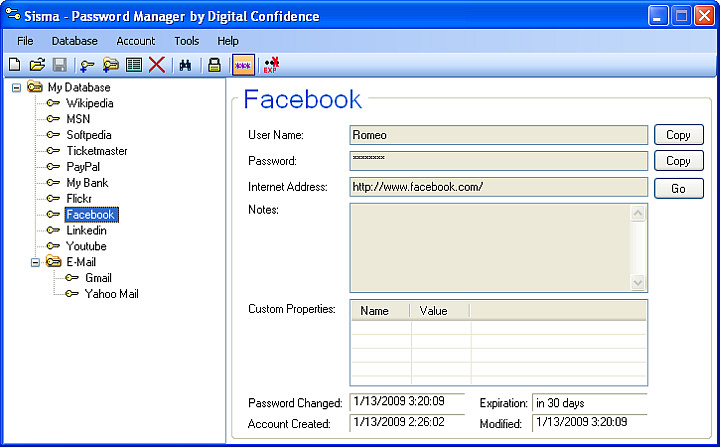Click the key icon beside Yahoo Mail

(x=72, y=294)
